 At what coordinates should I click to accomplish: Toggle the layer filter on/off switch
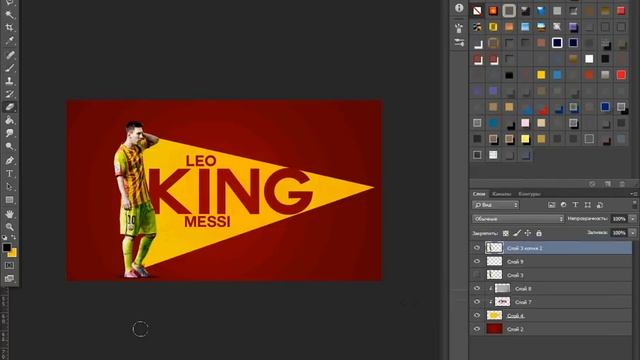click(634, 204)
